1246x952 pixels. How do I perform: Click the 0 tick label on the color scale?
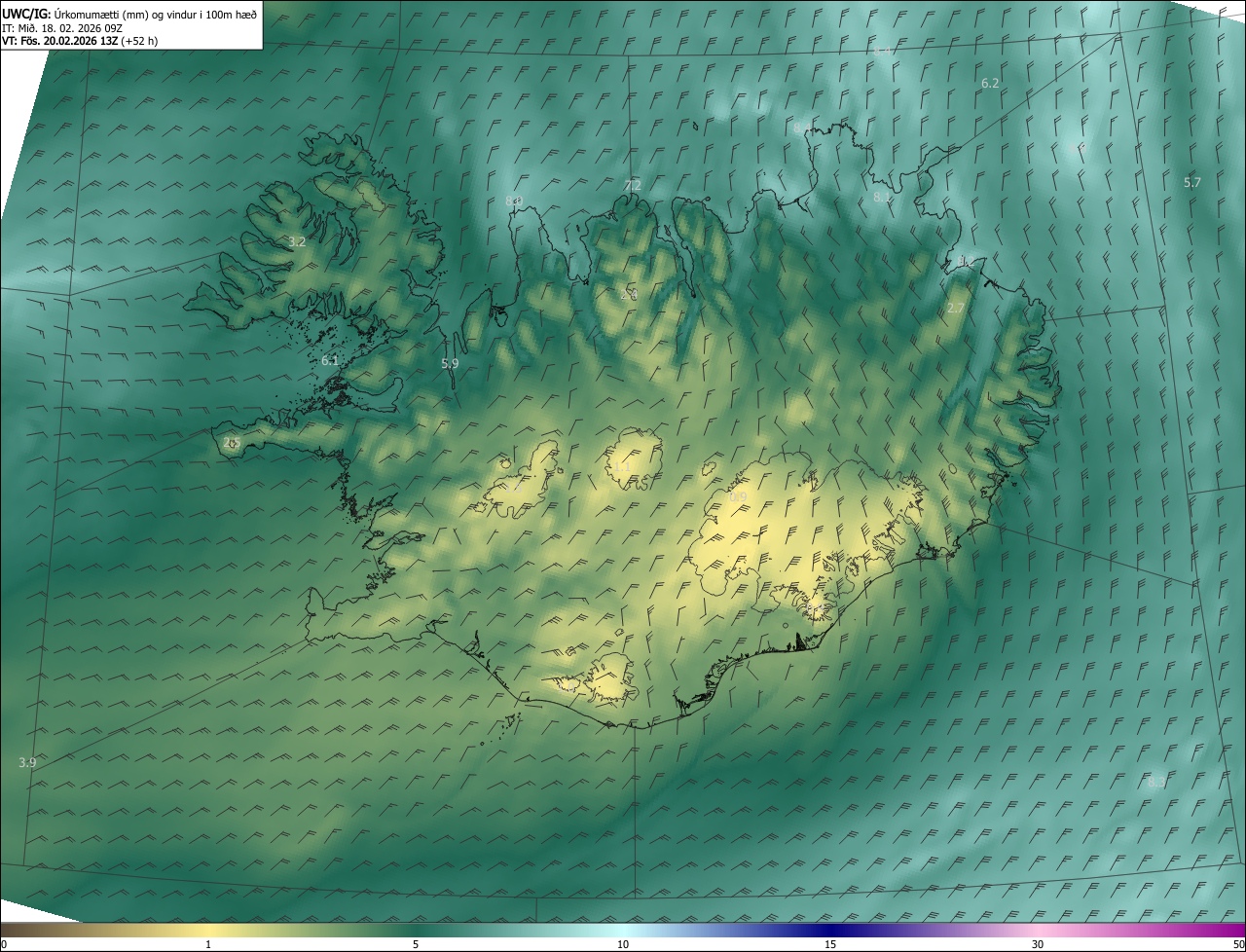coord(4,944)
